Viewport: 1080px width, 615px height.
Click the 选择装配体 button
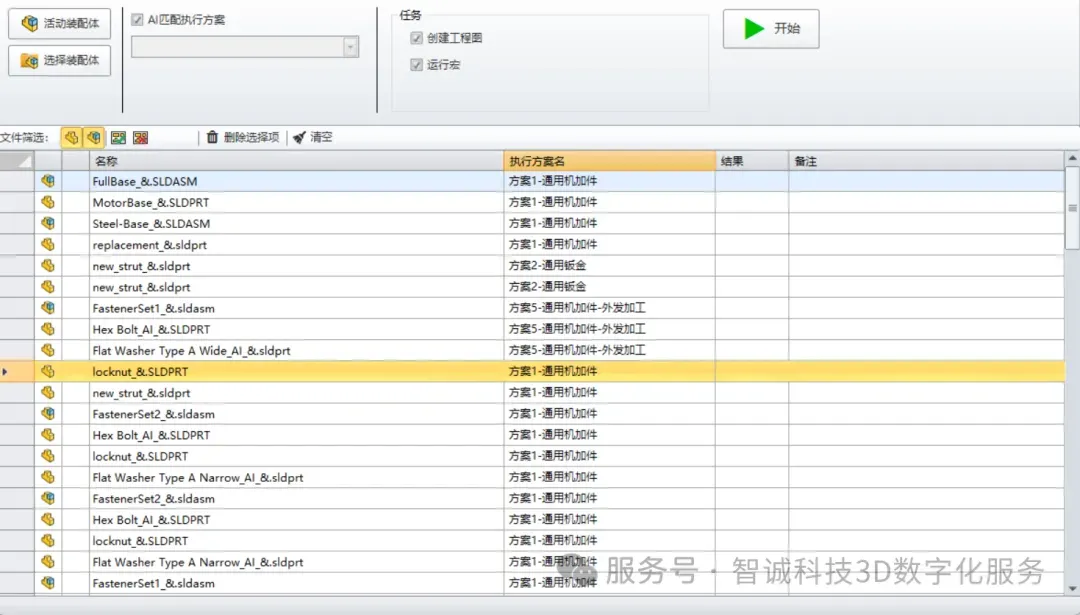pos(60,60)
